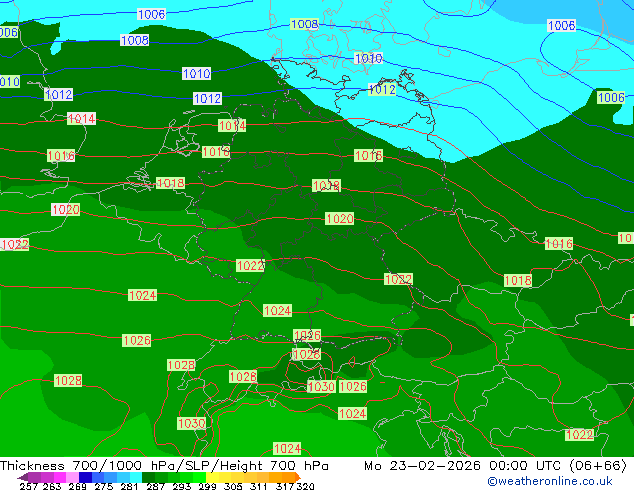Image resolution: width=634 pixels, height=490 pixels.
Task: Click the 1030 label adjacent to a 1026 label
Action: 321,387
